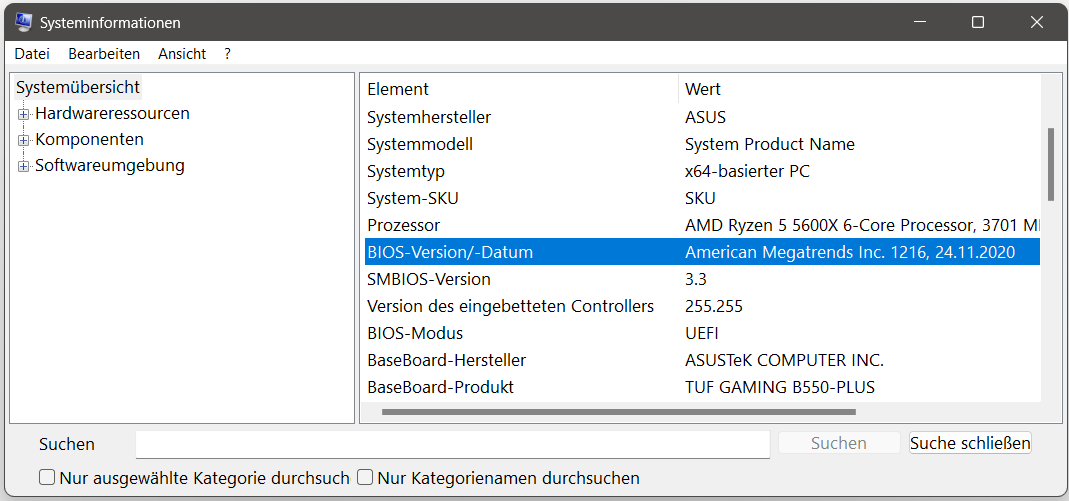Open the ? help menu
The height and width of the screenshot is (501, 1069).
click(228, 54)
